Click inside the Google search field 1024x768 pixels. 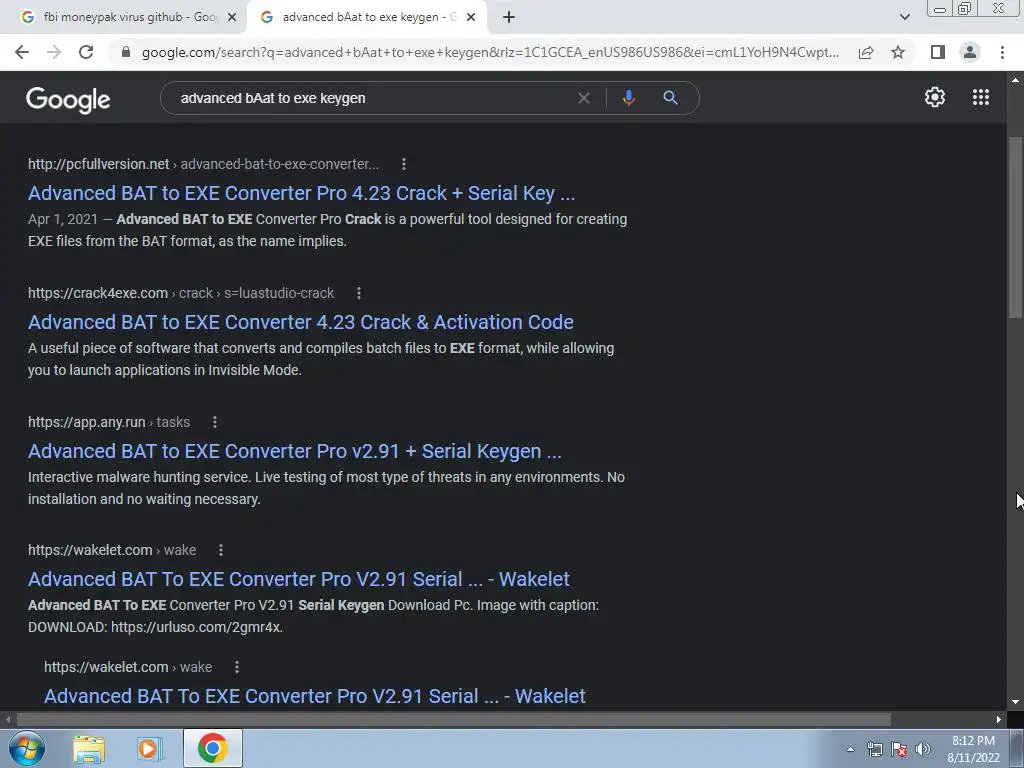pyautogui.click(x=372, y=98)
